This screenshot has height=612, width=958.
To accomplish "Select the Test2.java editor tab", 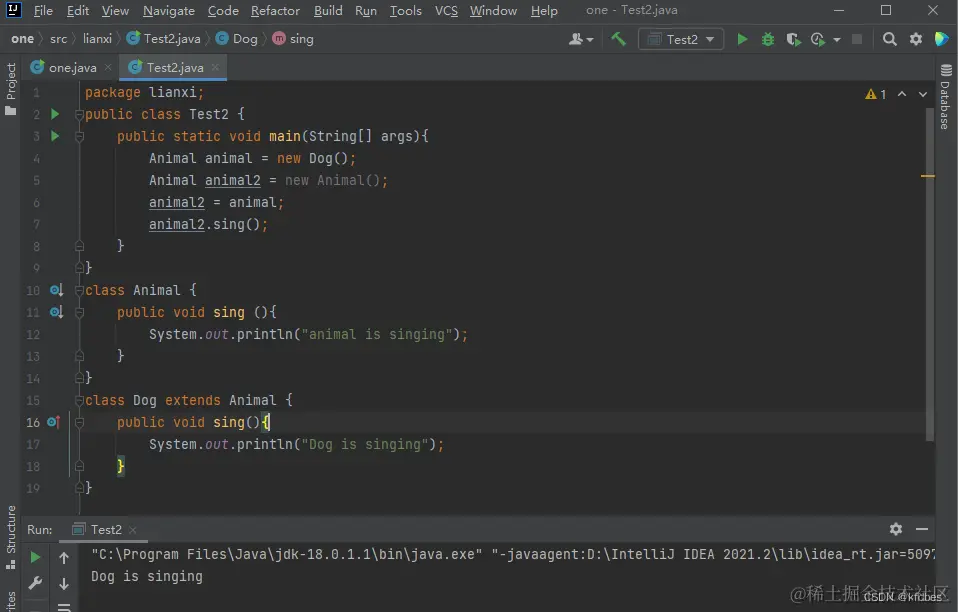I will (174, 67).
